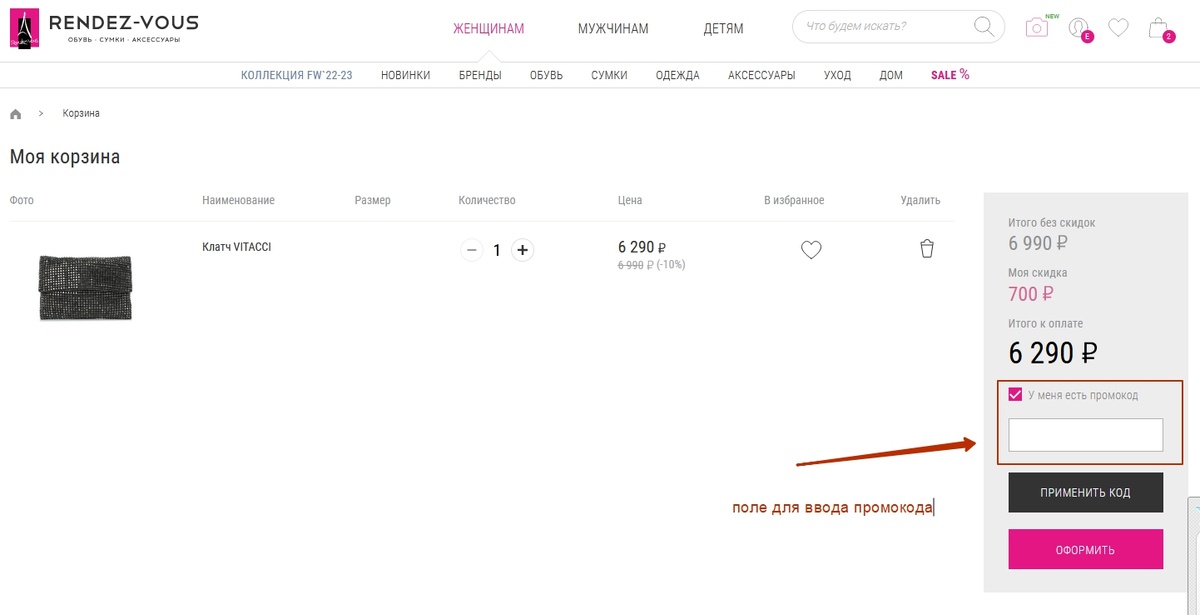Viewport: 1200px width, 615px height.
Task: Click the pink 'Оформить' button
Action: [x=1085, y=550]
